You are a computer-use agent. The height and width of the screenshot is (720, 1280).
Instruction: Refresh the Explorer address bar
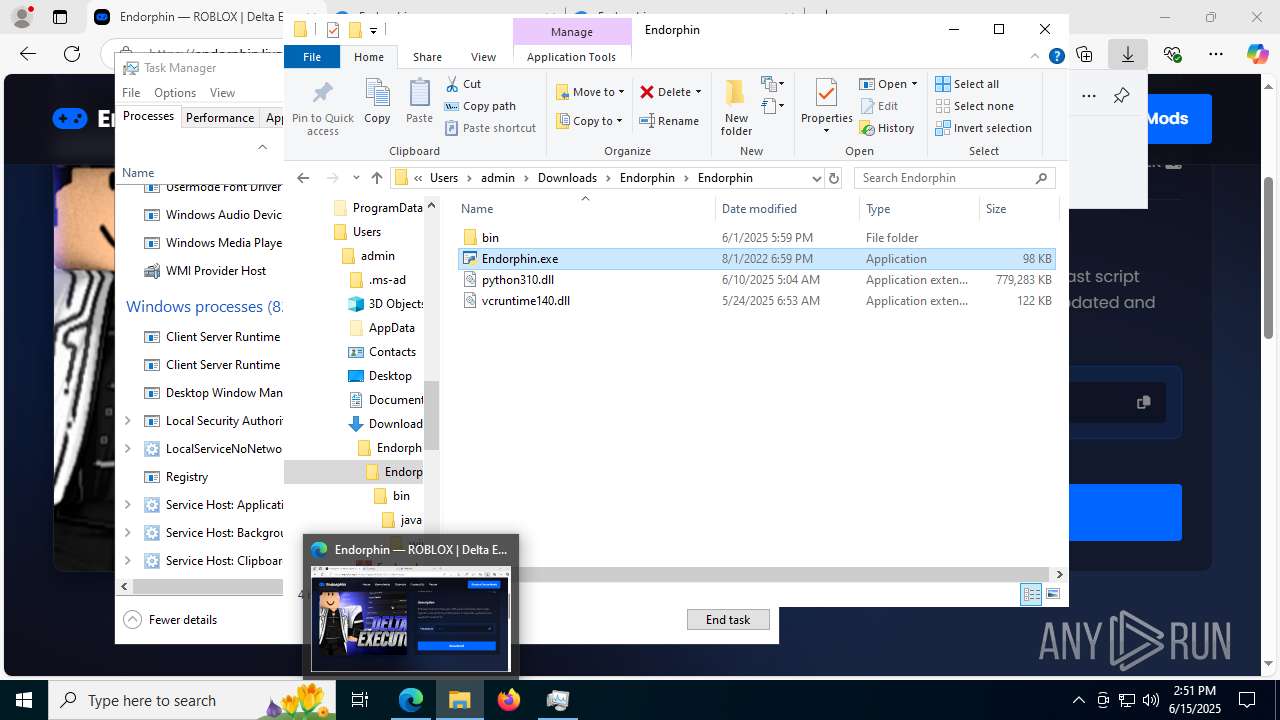point(834,178)
